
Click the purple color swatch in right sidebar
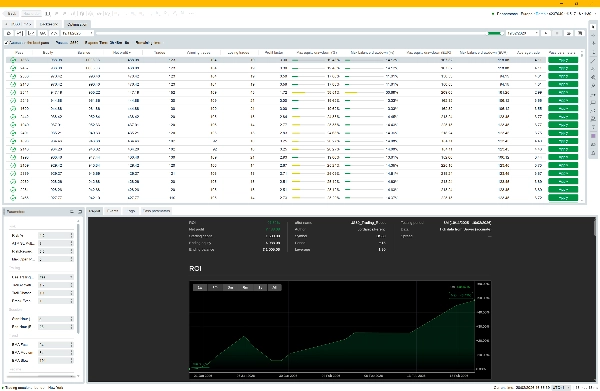click(593, 136)
